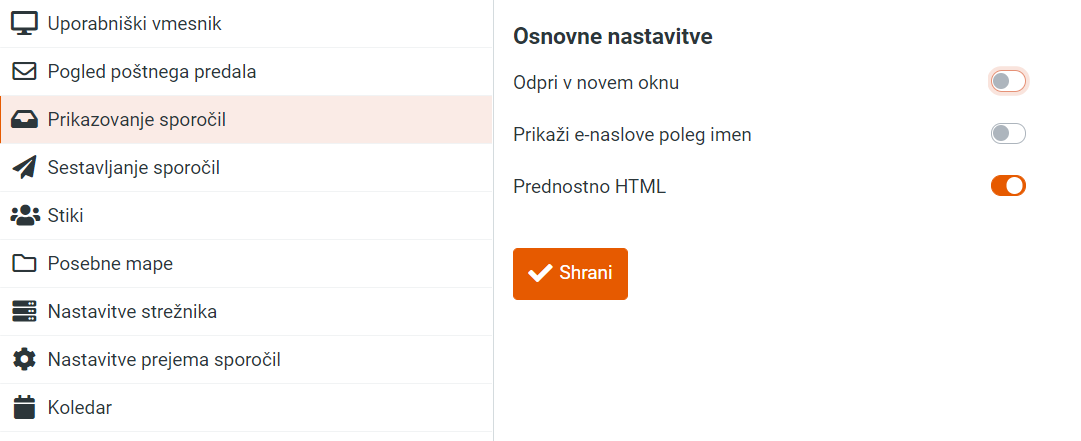Screen dimensions: 1081x441
Task: Select the Sestavljanje sporočil menu item
Action: click(x=246, y=167)
